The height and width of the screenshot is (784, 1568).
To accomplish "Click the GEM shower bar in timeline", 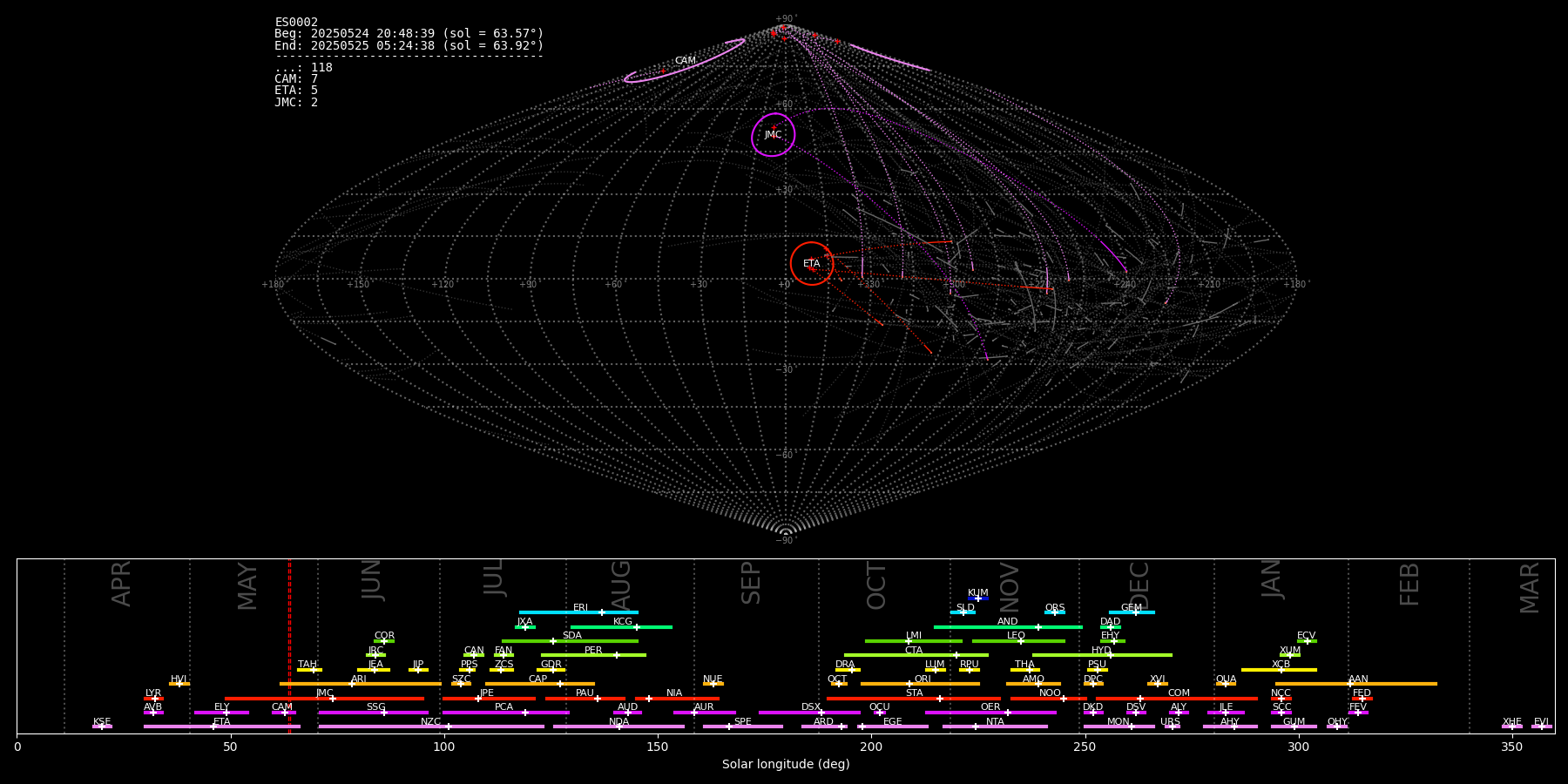I will 1132,612.
